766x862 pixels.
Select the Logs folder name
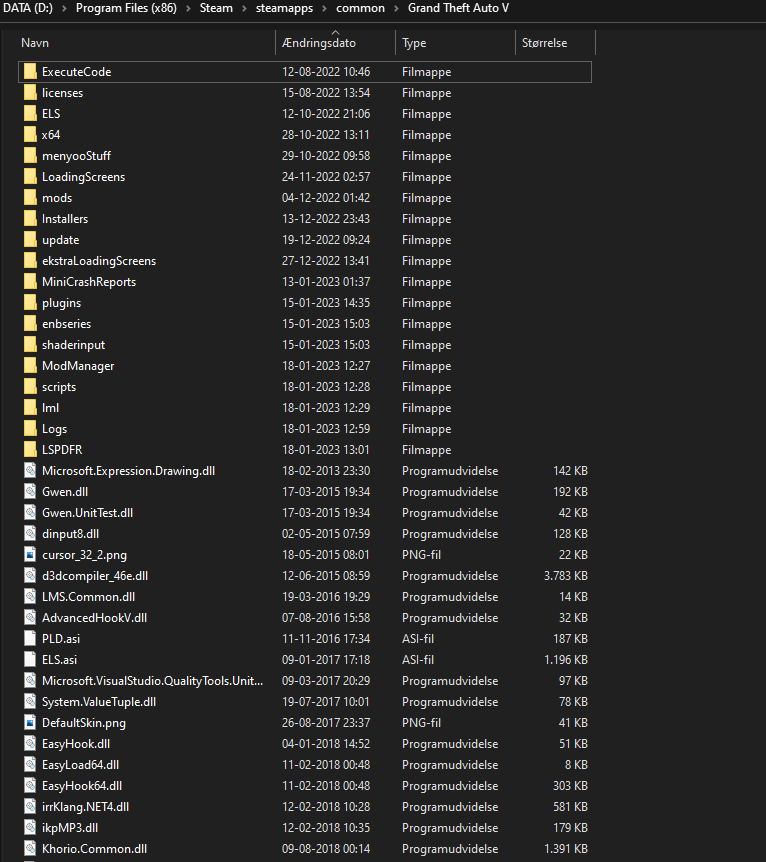coord(54,429)
